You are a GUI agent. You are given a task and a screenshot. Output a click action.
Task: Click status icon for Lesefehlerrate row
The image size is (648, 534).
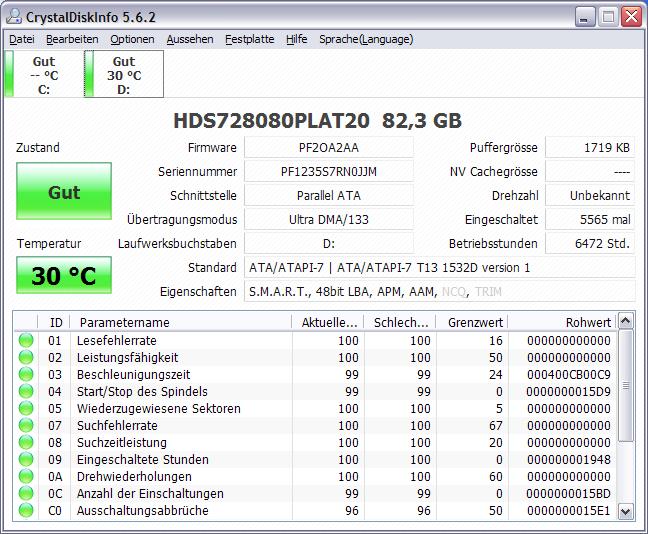click(x=26, y=341)
